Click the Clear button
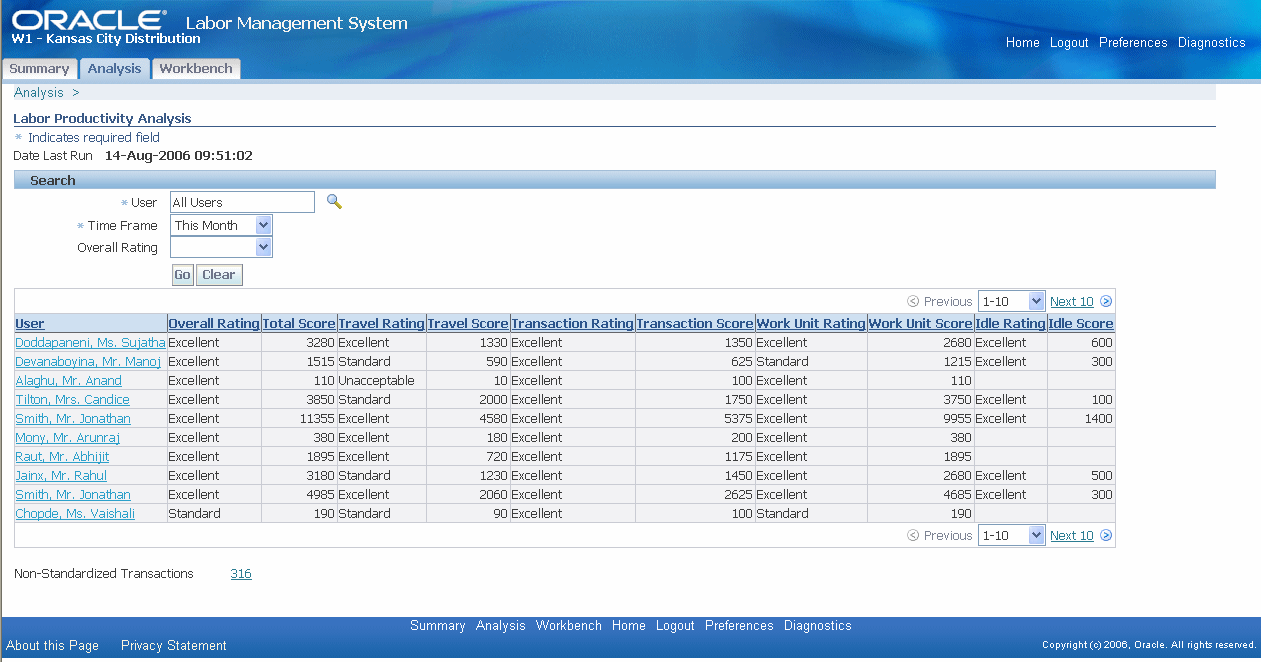The image size is (1261, 662). pyautogui.click(x=219, y=275)
